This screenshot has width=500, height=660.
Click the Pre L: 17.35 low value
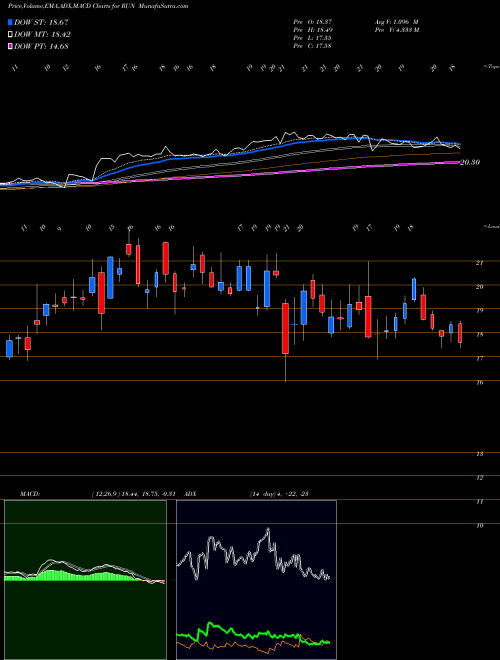[312, 38]
